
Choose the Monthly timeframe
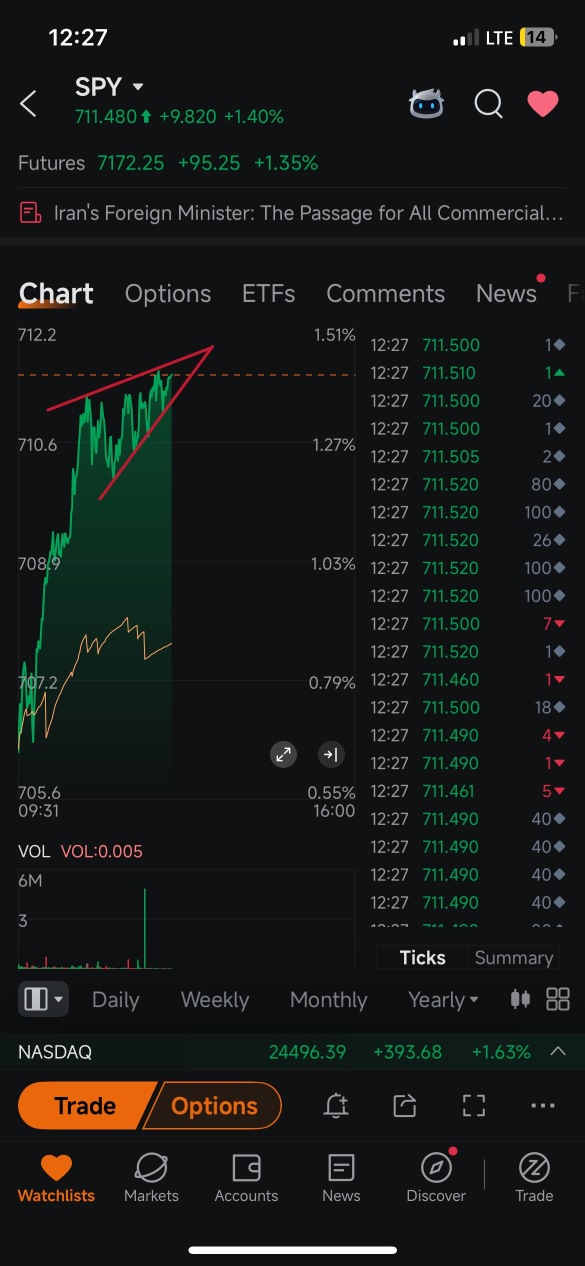328,999
